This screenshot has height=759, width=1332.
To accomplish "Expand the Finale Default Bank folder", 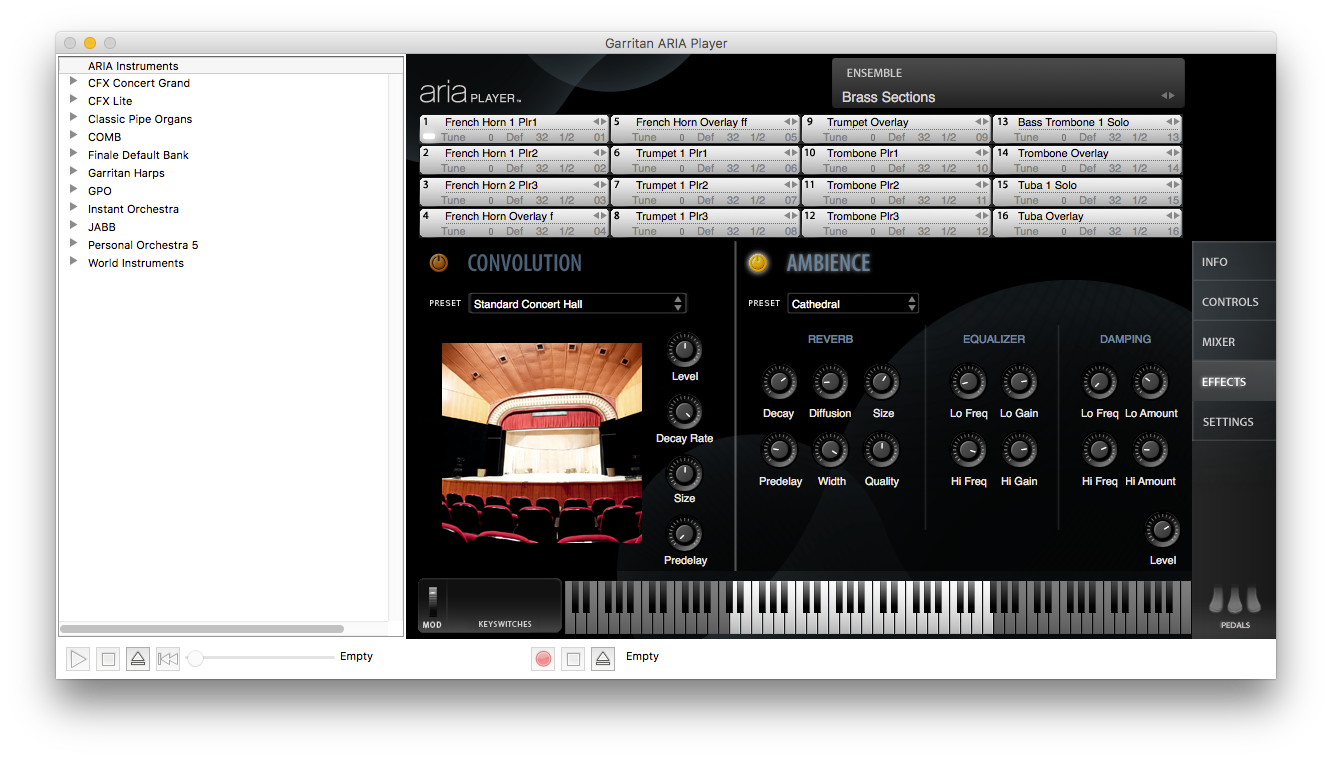I will 74,155.
